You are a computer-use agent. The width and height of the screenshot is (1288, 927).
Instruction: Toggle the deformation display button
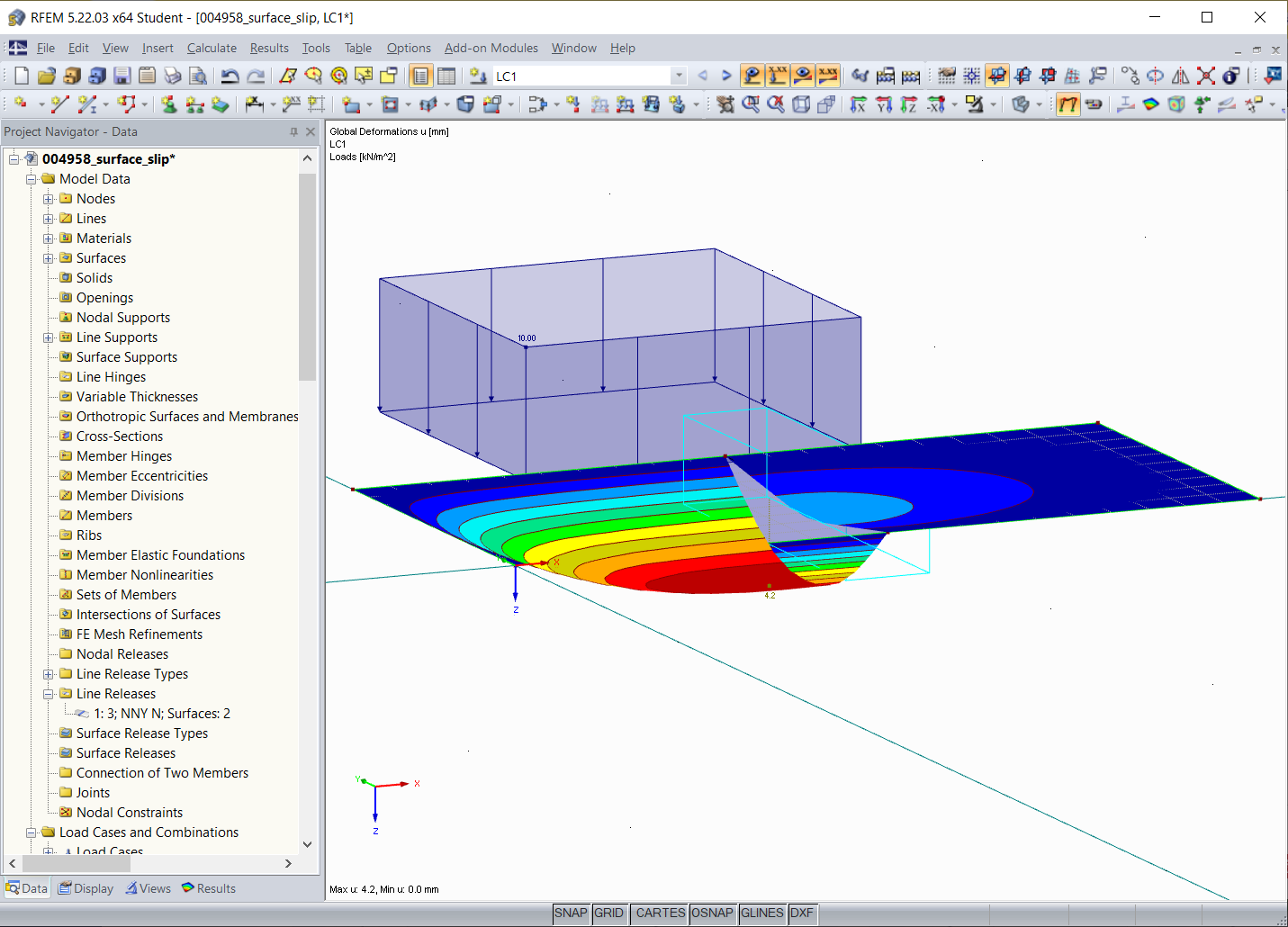pyautogui.click(x=1067, y=104)
